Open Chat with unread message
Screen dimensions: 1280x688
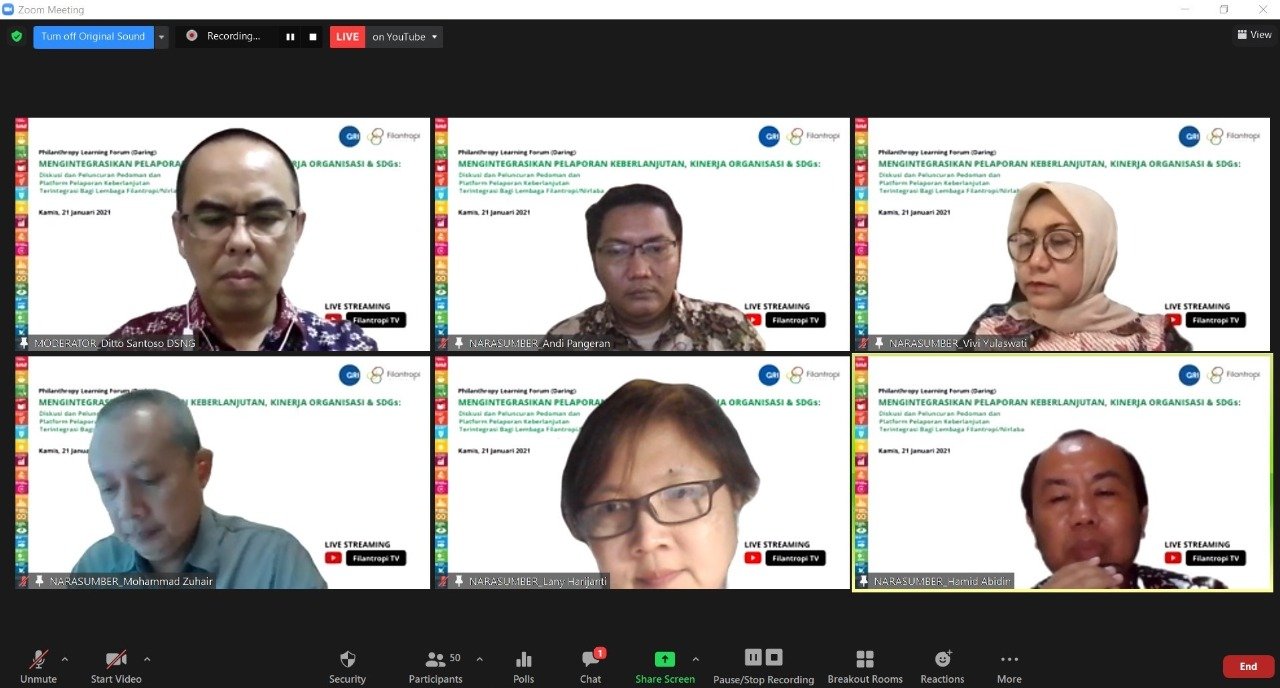[591, 660]
